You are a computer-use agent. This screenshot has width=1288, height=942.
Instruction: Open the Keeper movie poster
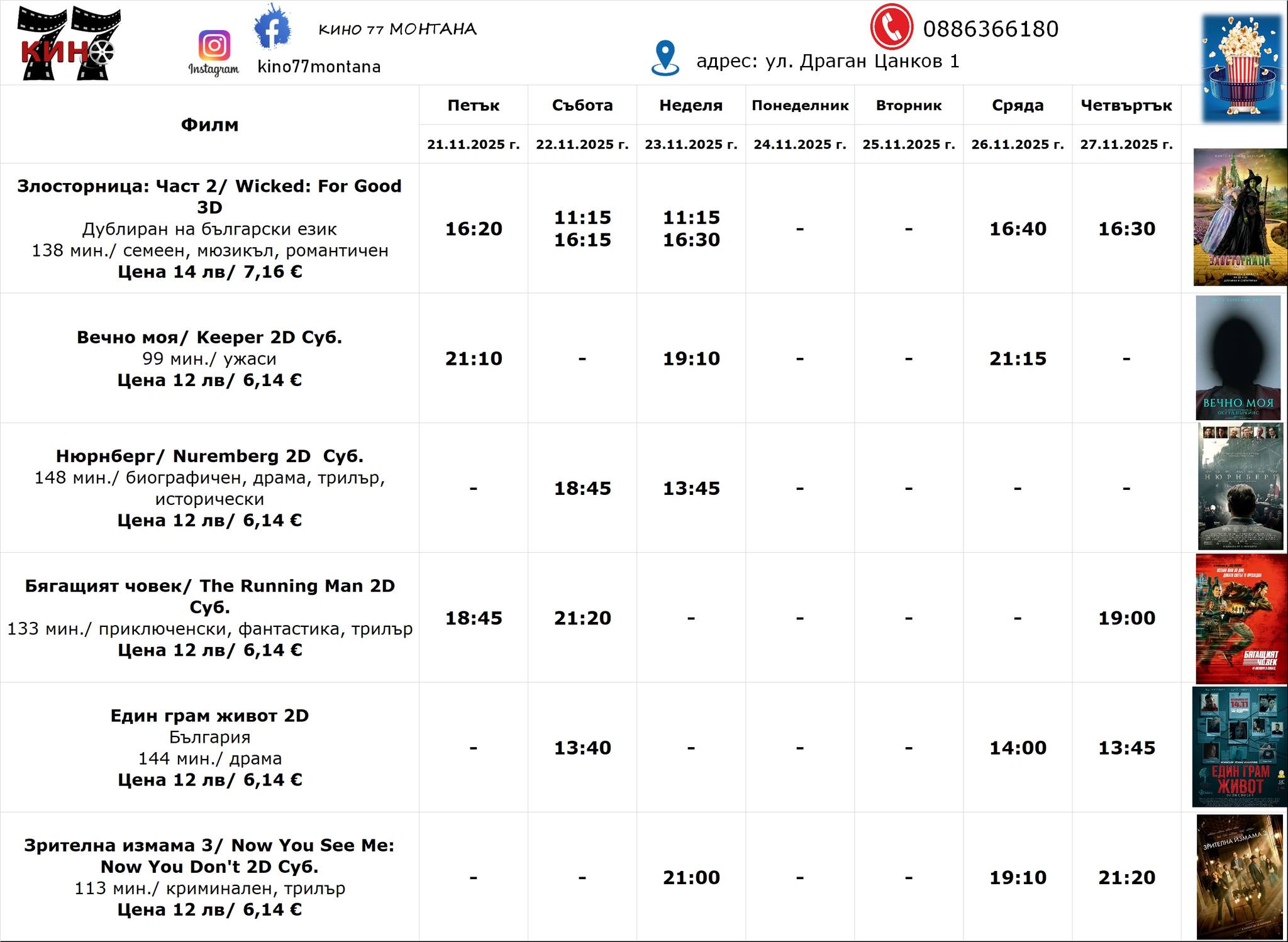pos(1238,358)
